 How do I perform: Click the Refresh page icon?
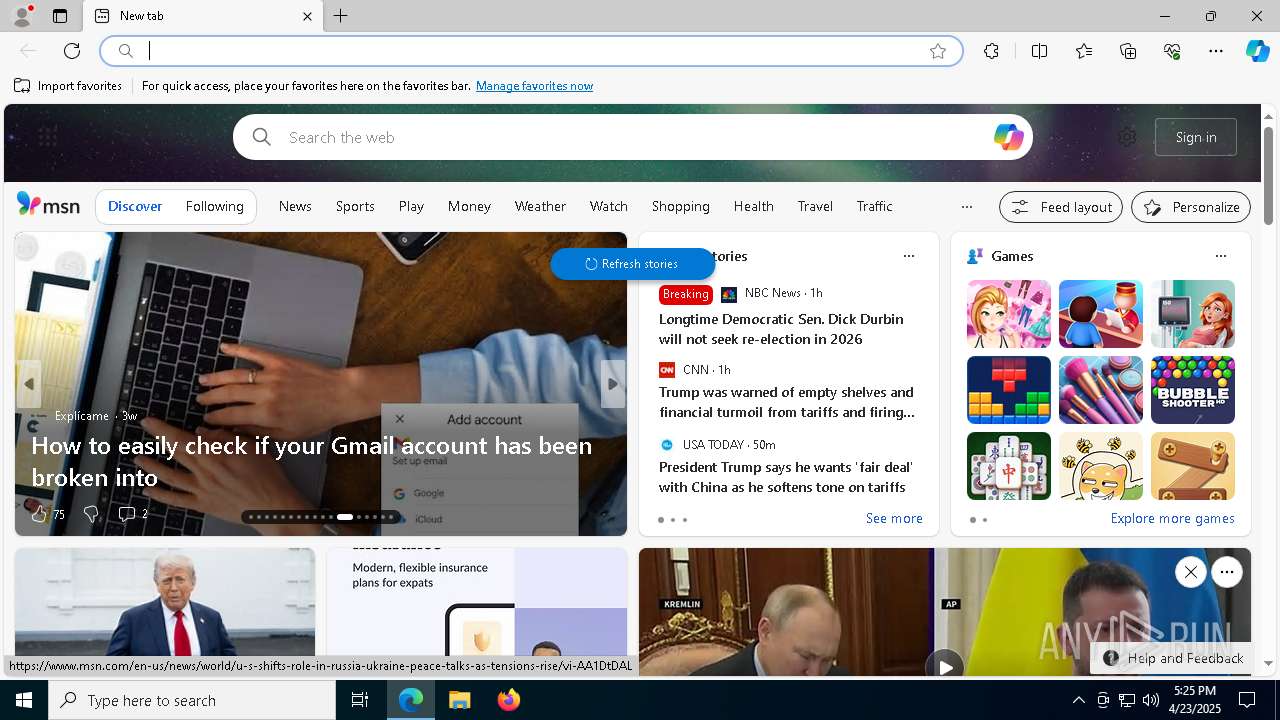point(72,51)
